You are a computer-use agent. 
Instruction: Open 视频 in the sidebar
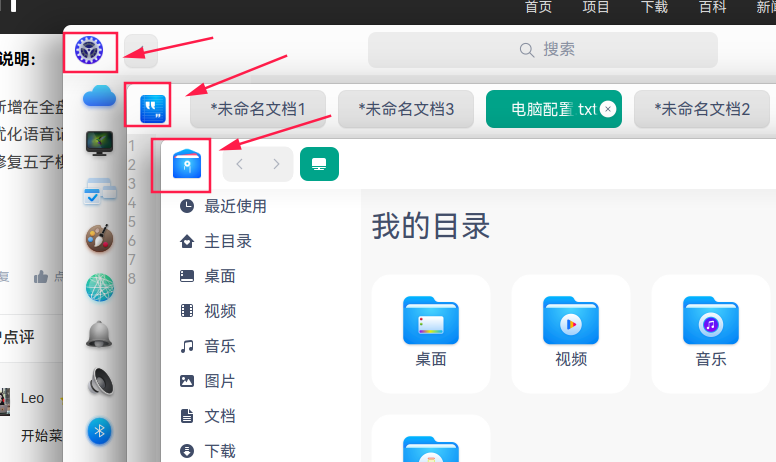pyautogui.click(x=207, y=311)
